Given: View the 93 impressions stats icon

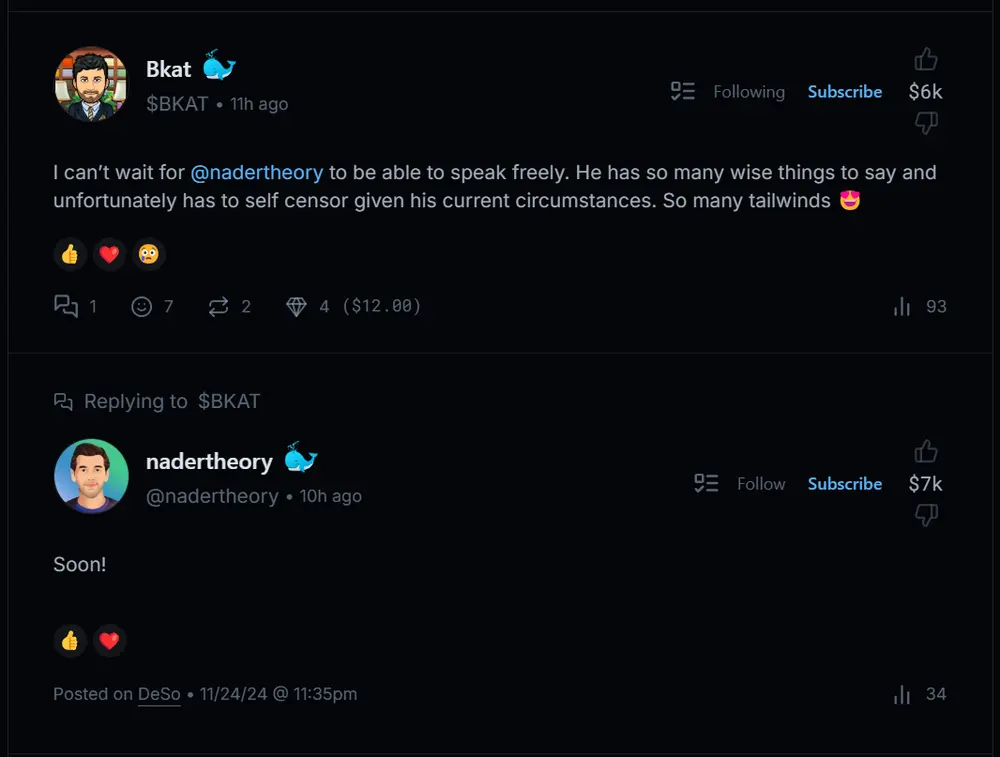Looking at the screenshot, I should [x=902, y=306].
